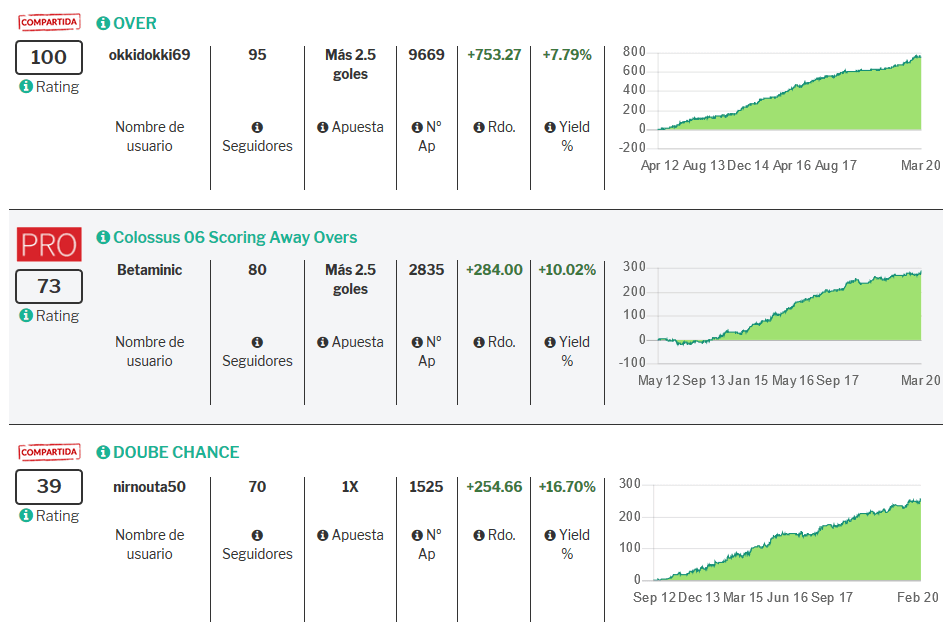Click Apuesta info icon in okkidokki69 row

point(322,128)
